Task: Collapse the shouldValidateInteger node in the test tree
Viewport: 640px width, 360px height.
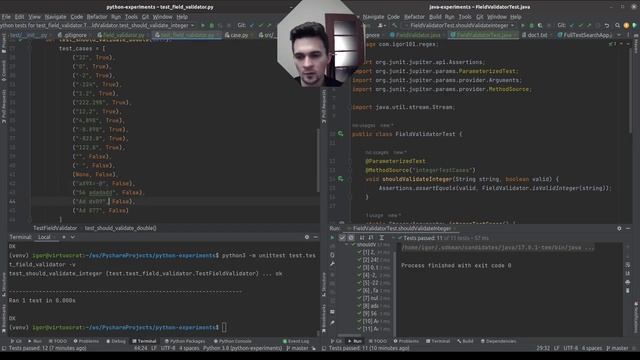Action: (x=347, y=244)
